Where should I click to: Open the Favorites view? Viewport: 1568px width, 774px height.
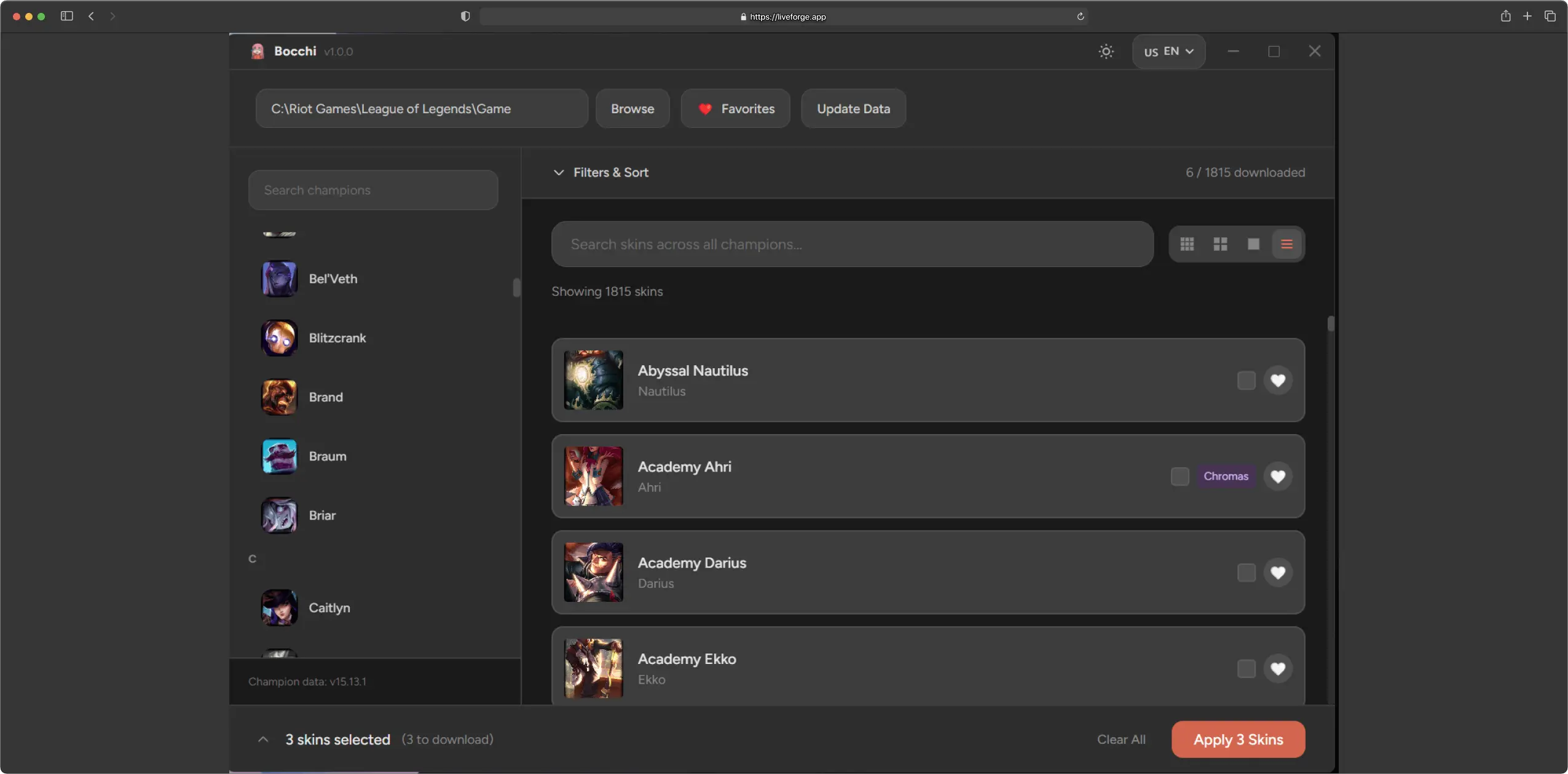[x=735, y=109]
